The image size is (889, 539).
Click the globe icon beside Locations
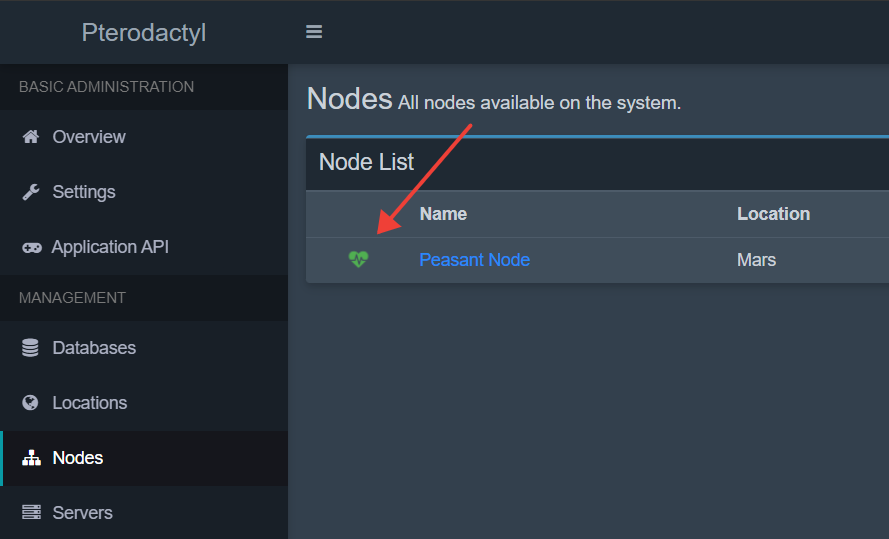pos(31,403)
